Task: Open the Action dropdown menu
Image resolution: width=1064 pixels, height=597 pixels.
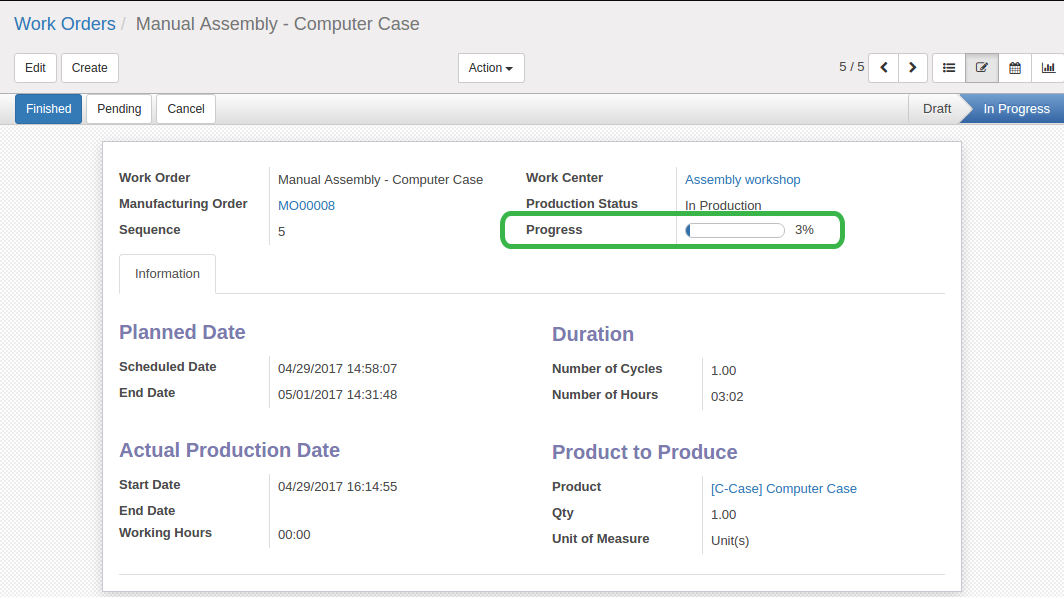Action: coord(491,68)
